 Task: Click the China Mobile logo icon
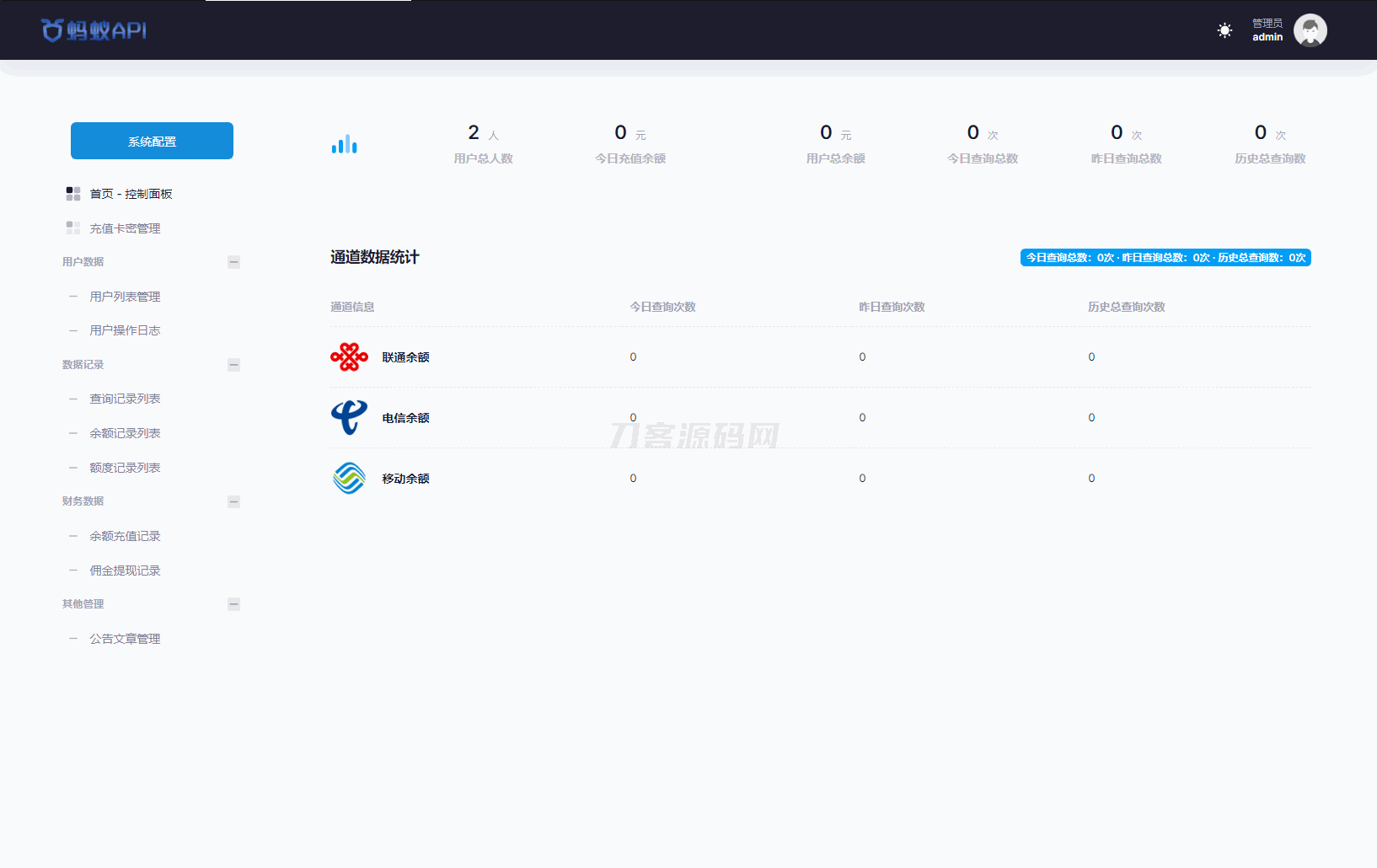349,479
